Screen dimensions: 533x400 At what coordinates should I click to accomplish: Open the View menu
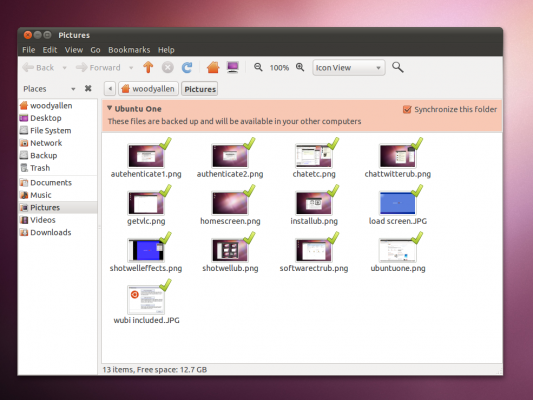(x=74, y=50)
